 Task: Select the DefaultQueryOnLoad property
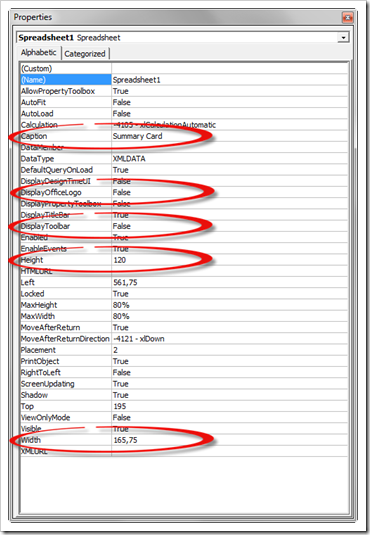[x=57, y=170]
